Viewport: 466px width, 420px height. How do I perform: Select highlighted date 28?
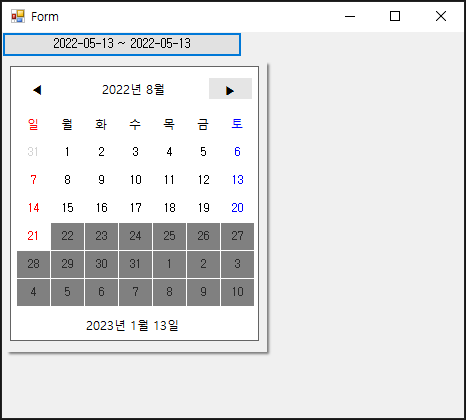pos(33,264)
